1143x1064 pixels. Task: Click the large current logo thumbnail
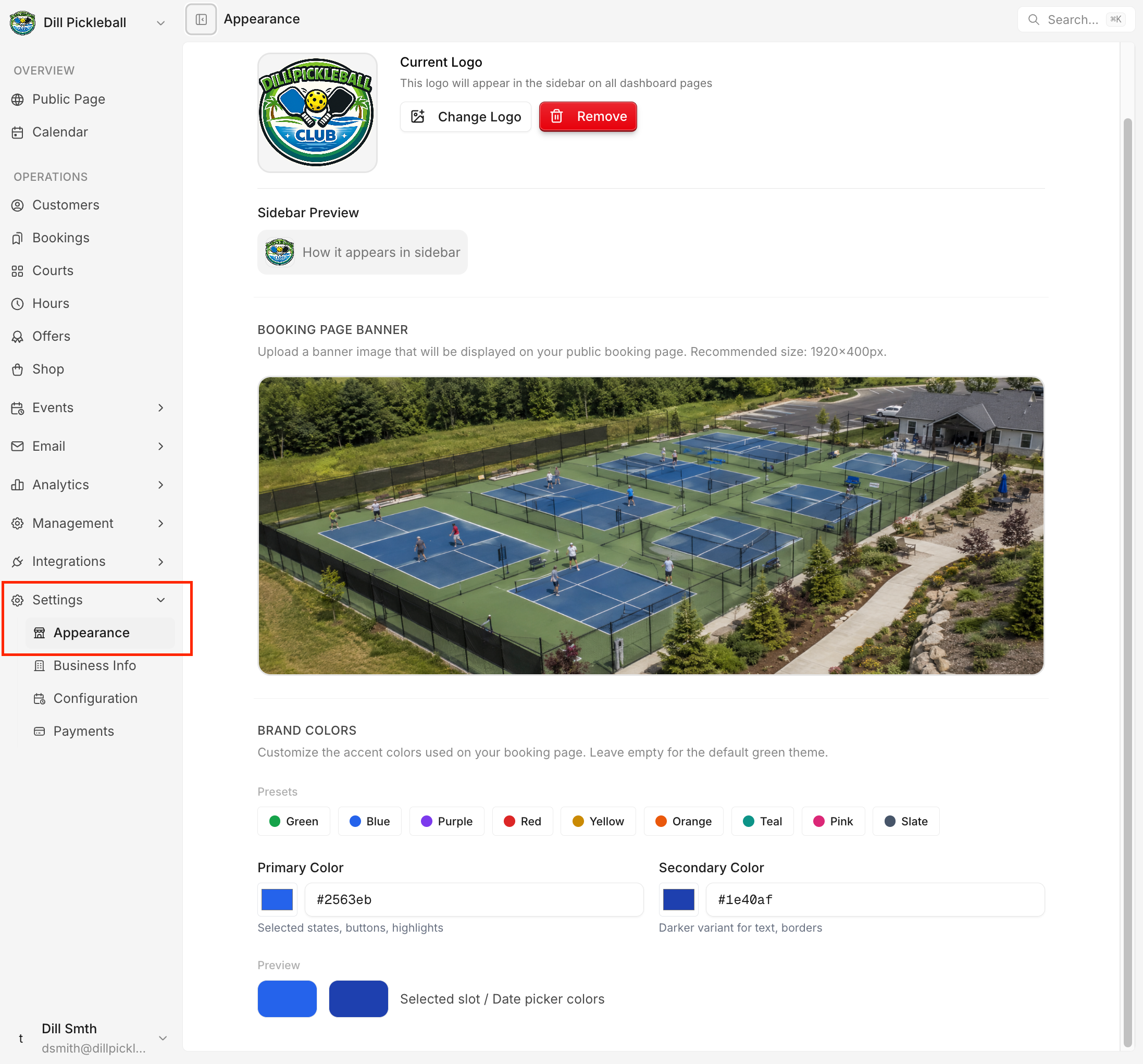[x=317, y=113]
